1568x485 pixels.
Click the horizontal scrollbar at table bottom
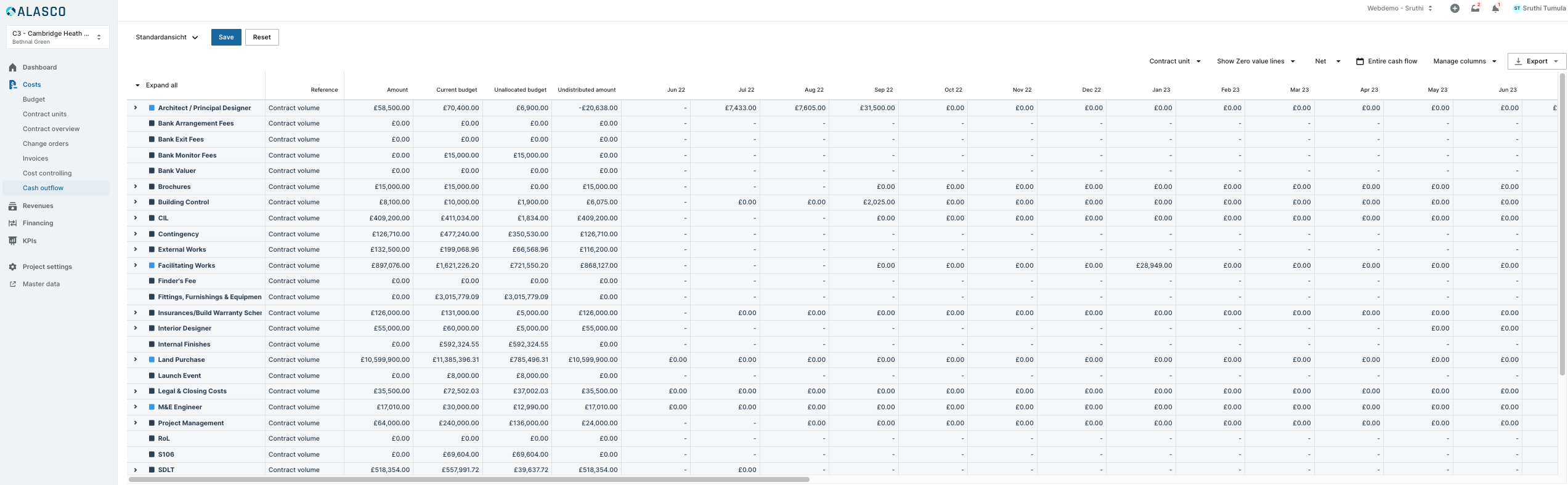click(x=468, y=479)
